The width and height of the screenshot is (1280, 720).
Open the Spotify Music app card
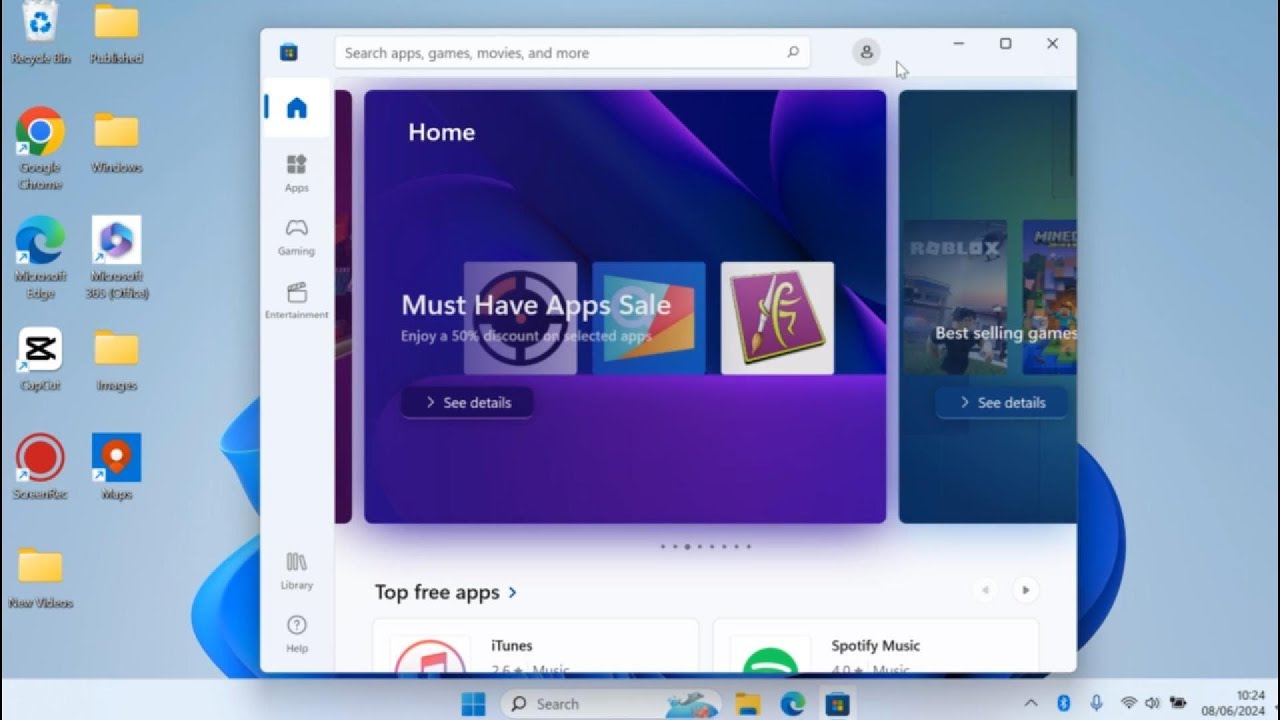click(875, 646)
